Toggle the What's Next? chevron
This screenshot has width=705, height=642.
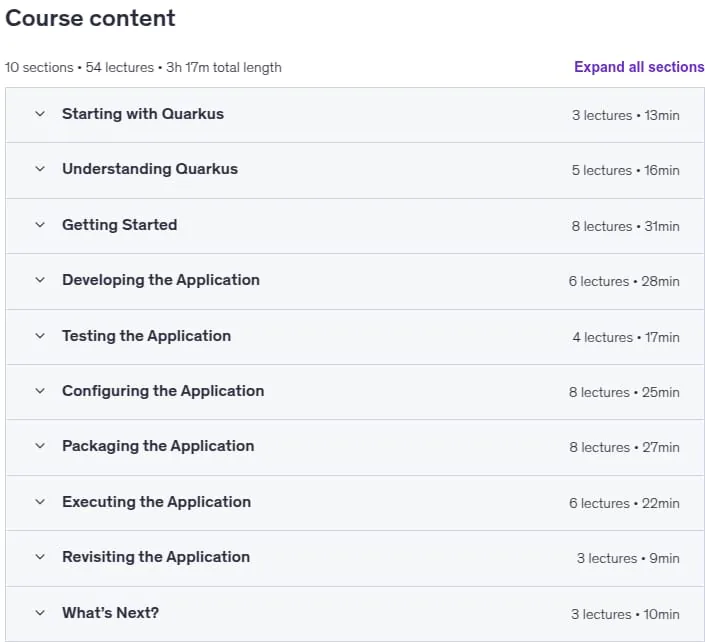(40, 613)
